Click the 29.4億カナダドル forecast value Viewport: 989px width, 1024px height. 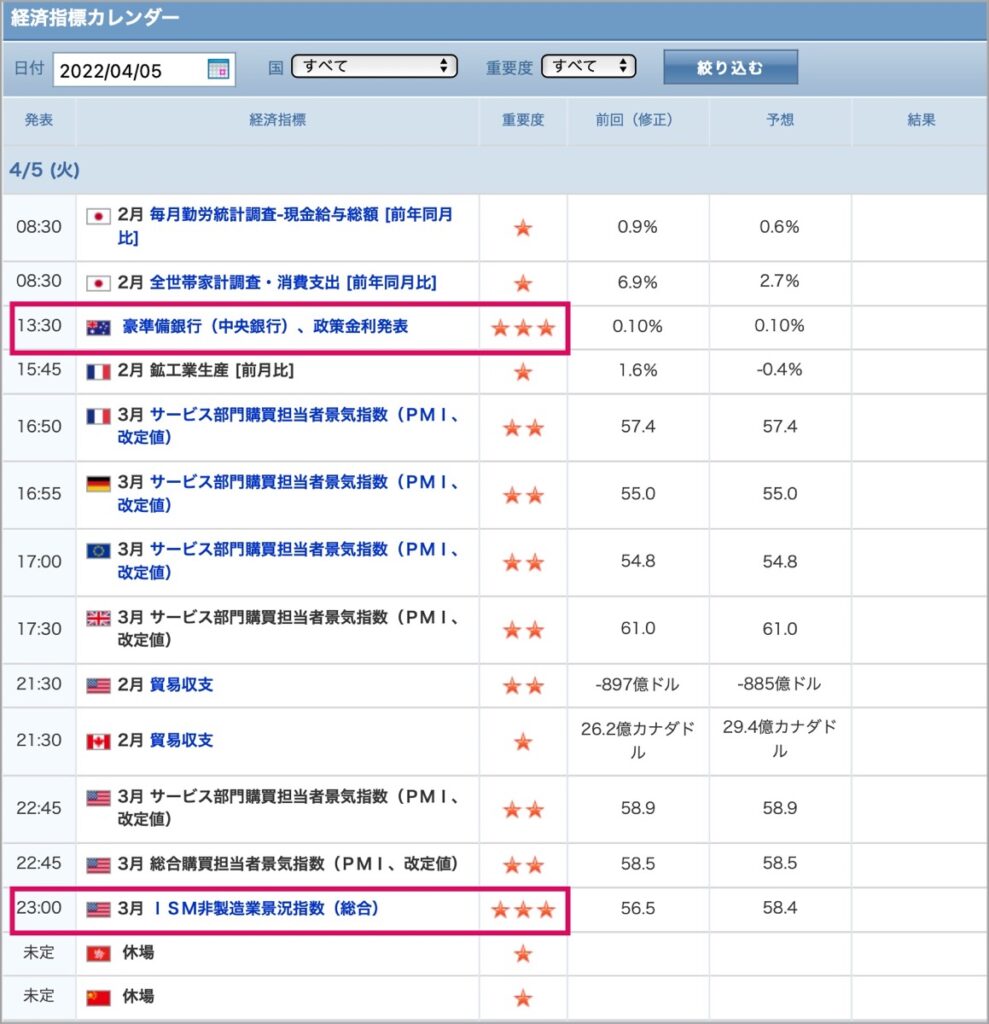[x=780, y=739]
